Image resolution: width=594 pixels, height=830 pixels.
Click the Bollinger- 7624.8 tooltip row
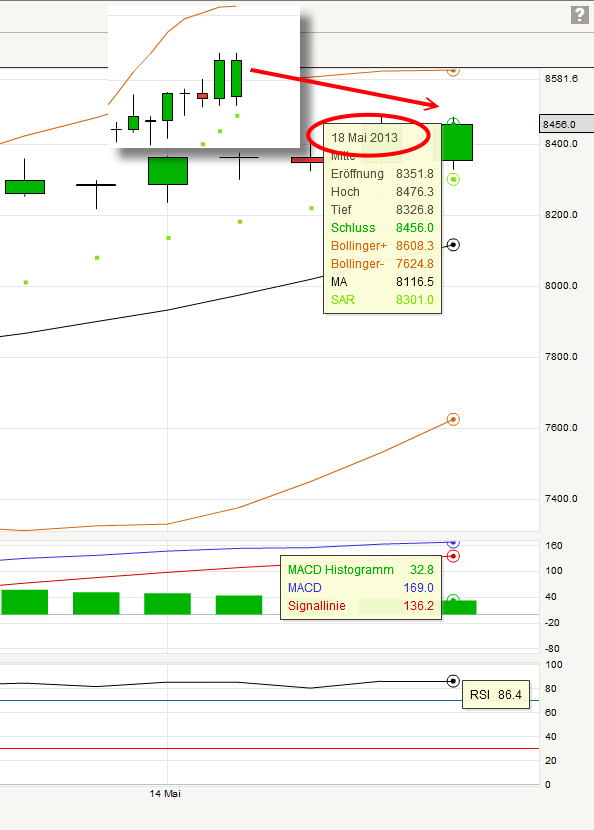coord(382,264)
